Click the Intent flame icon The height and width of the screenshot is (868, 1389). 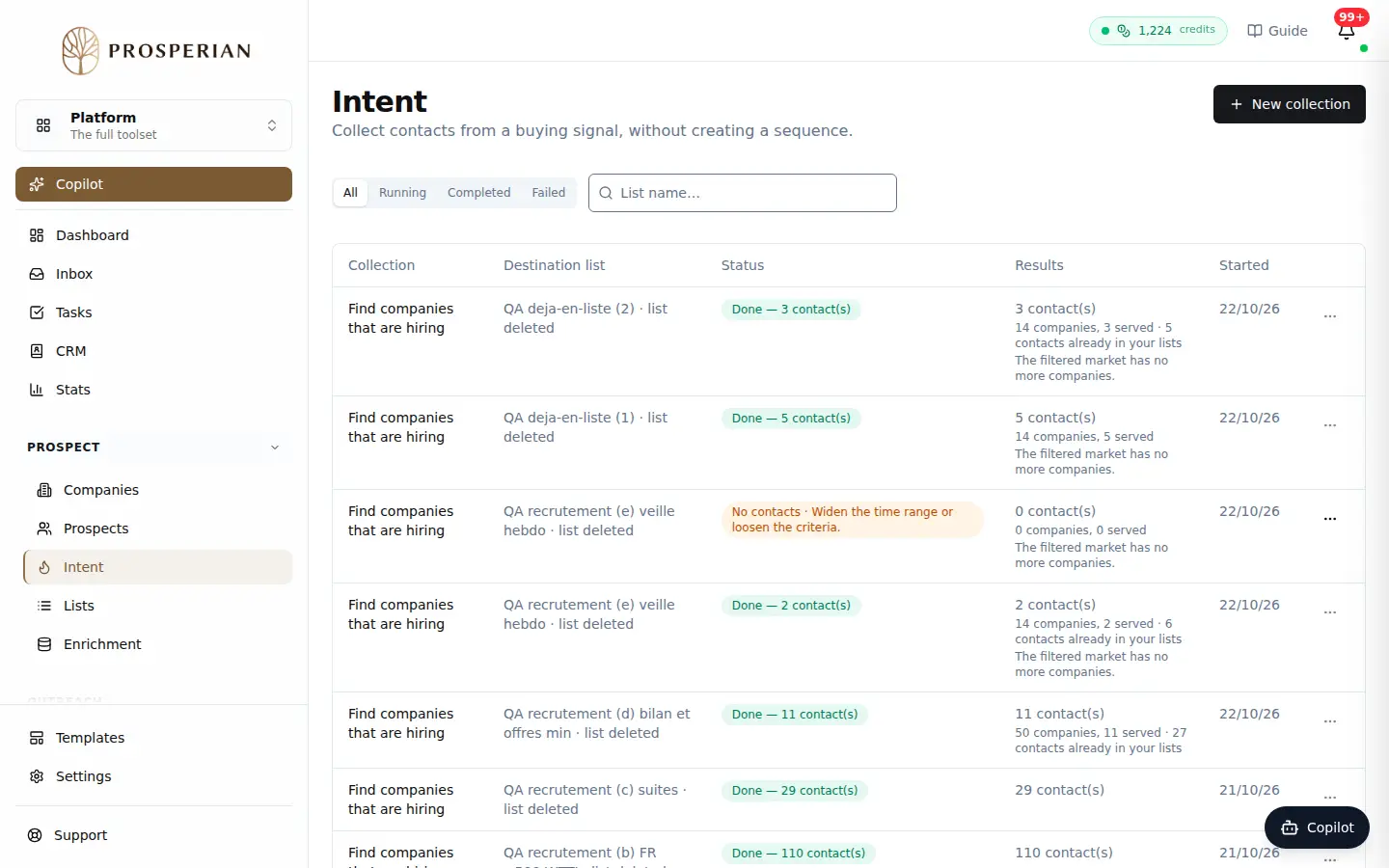pos(44,567)
